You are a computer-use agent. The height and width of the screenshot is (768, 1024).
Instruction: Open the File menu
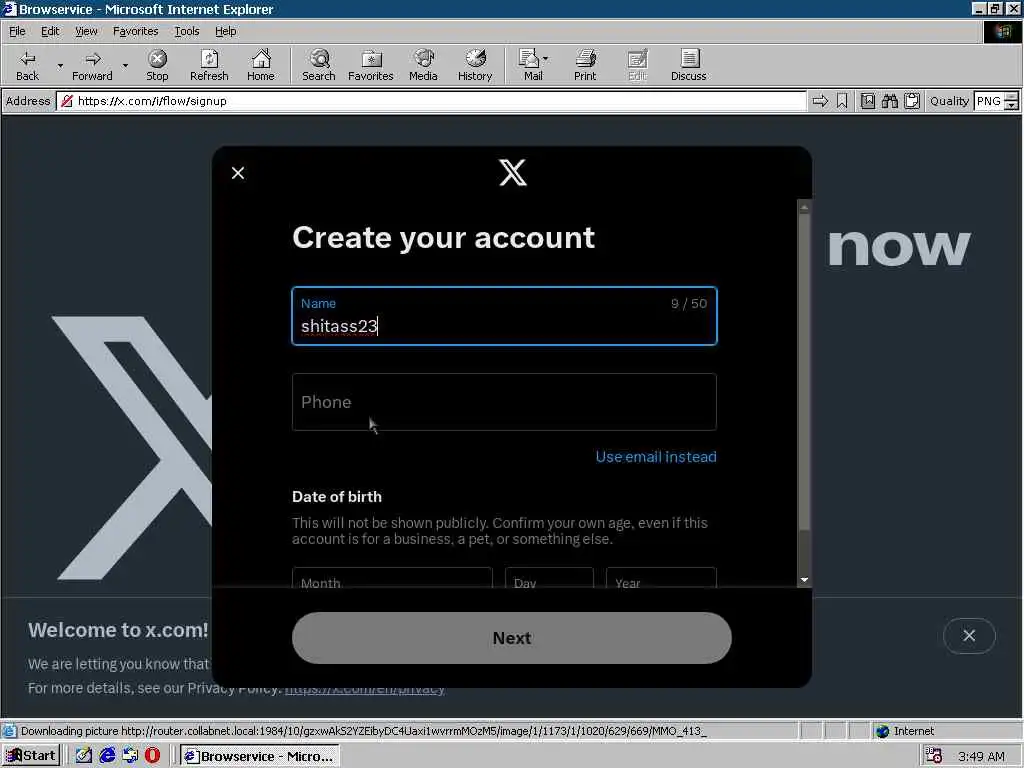coord(17,31)
